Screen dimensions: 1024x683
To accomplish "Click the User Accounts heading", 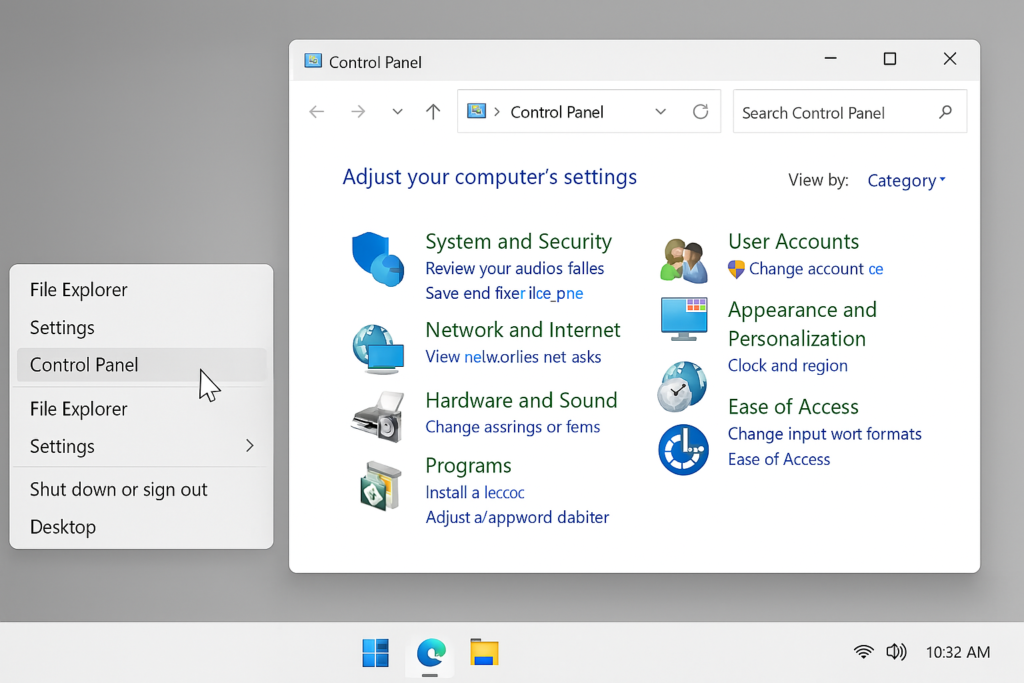I will tap(793, 242).
